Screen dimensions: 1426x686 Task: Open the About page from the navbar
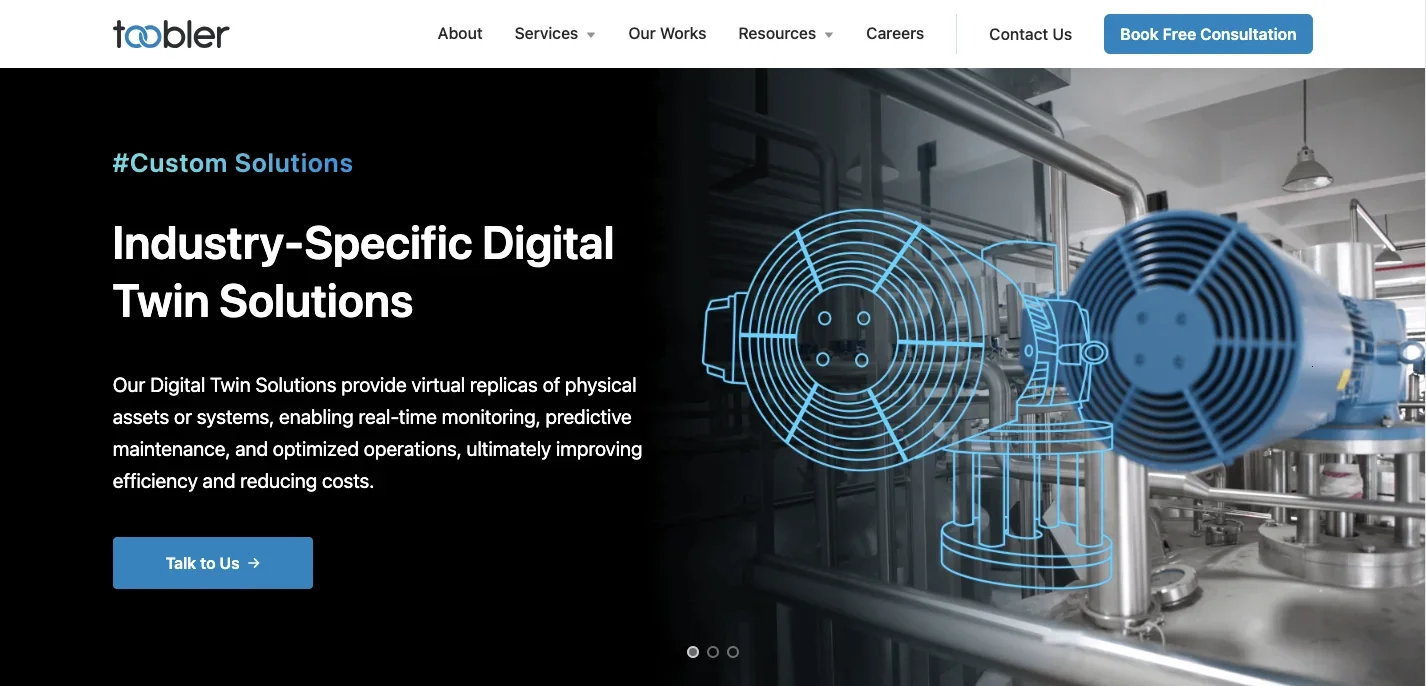(x=460, y=34)
